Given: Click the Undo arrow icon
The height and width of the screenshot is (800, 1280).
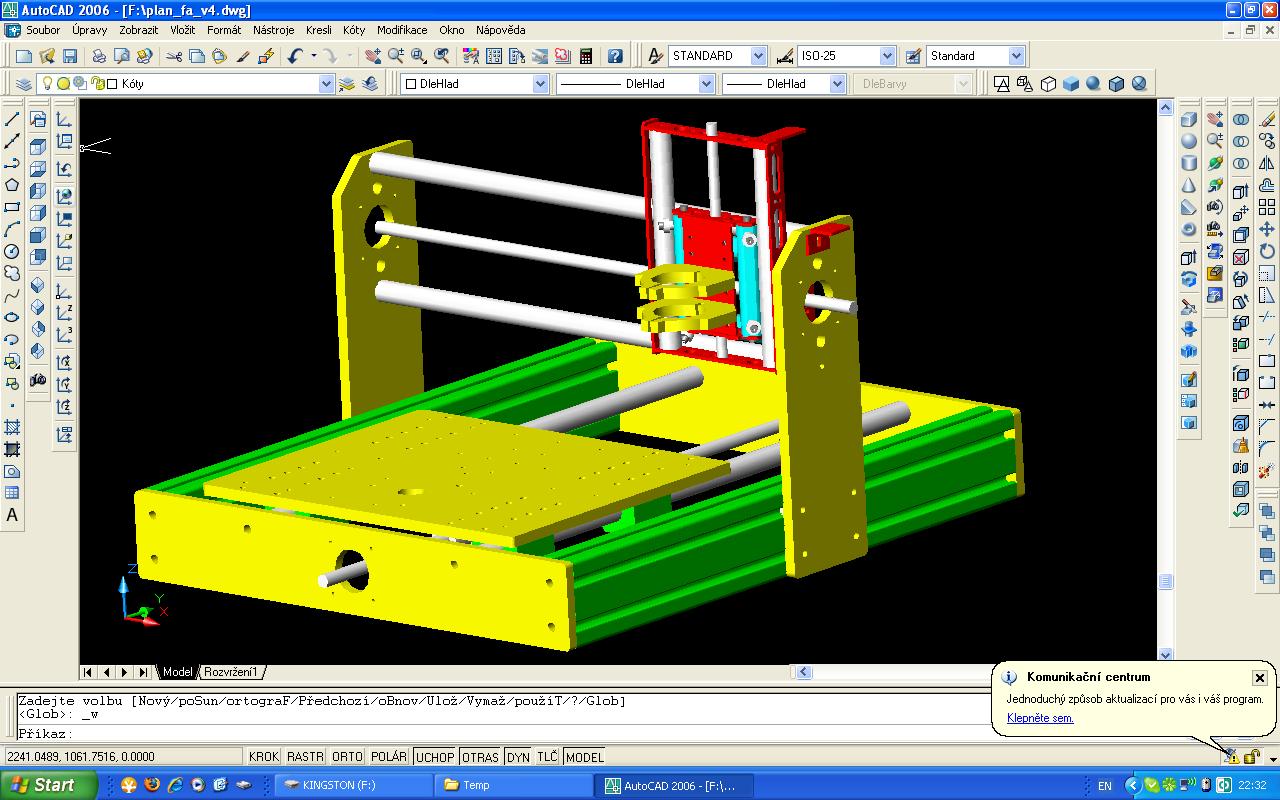Looking at the screenshot, I should pos(294,56).
